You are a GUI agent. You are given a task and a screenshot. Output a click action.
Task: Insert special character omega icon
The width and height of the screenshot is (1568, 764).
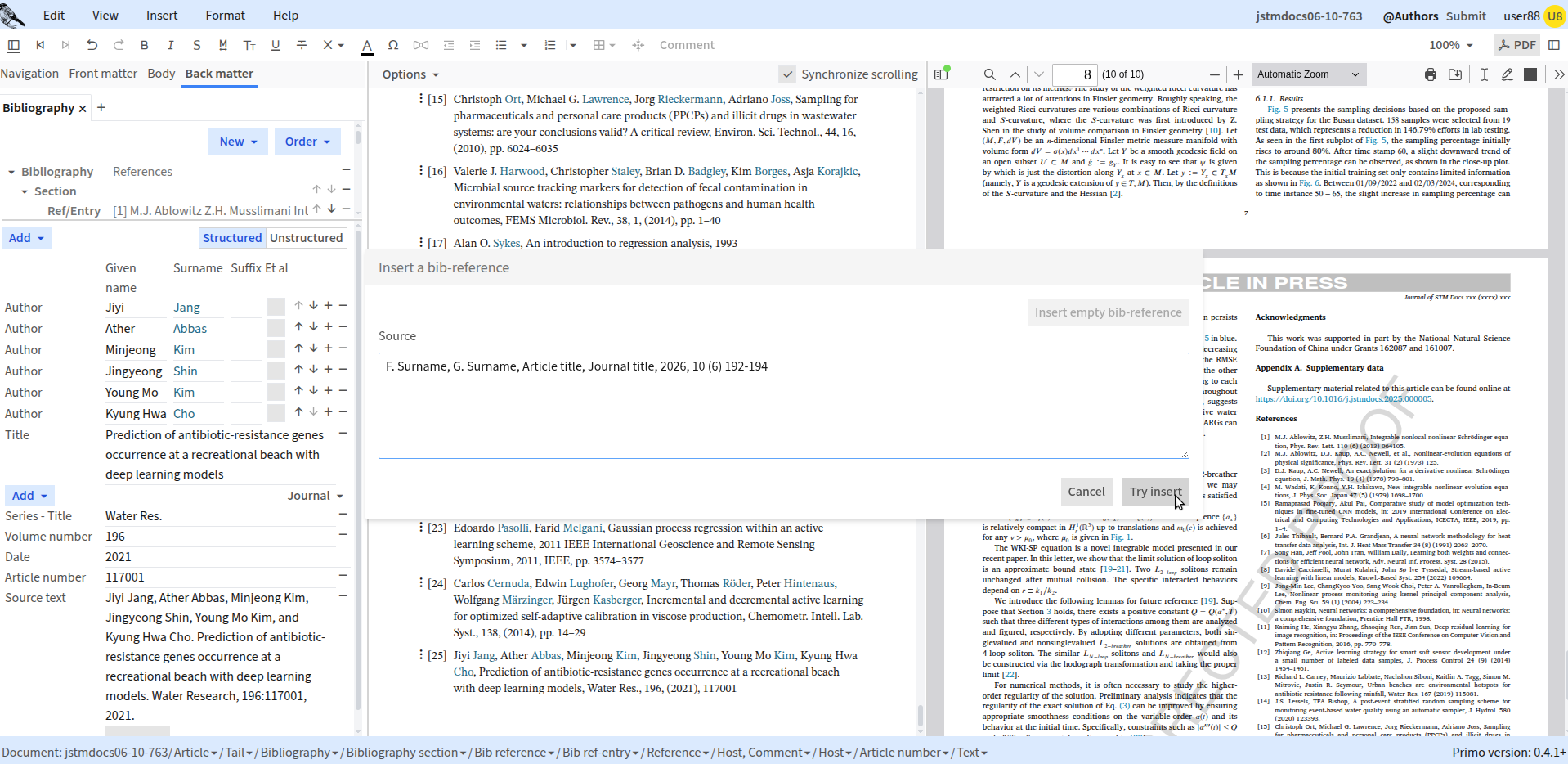[x=393, y=45]
